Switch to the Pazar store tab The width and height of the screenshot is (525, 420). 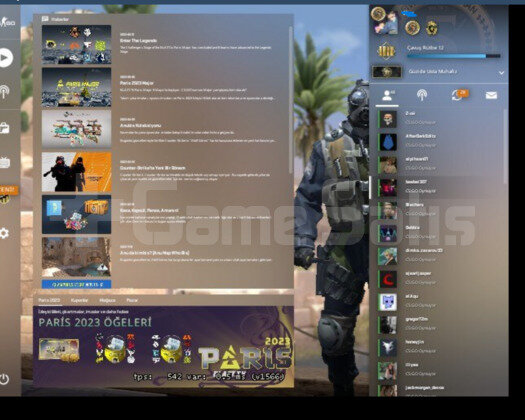click(132, 300)
